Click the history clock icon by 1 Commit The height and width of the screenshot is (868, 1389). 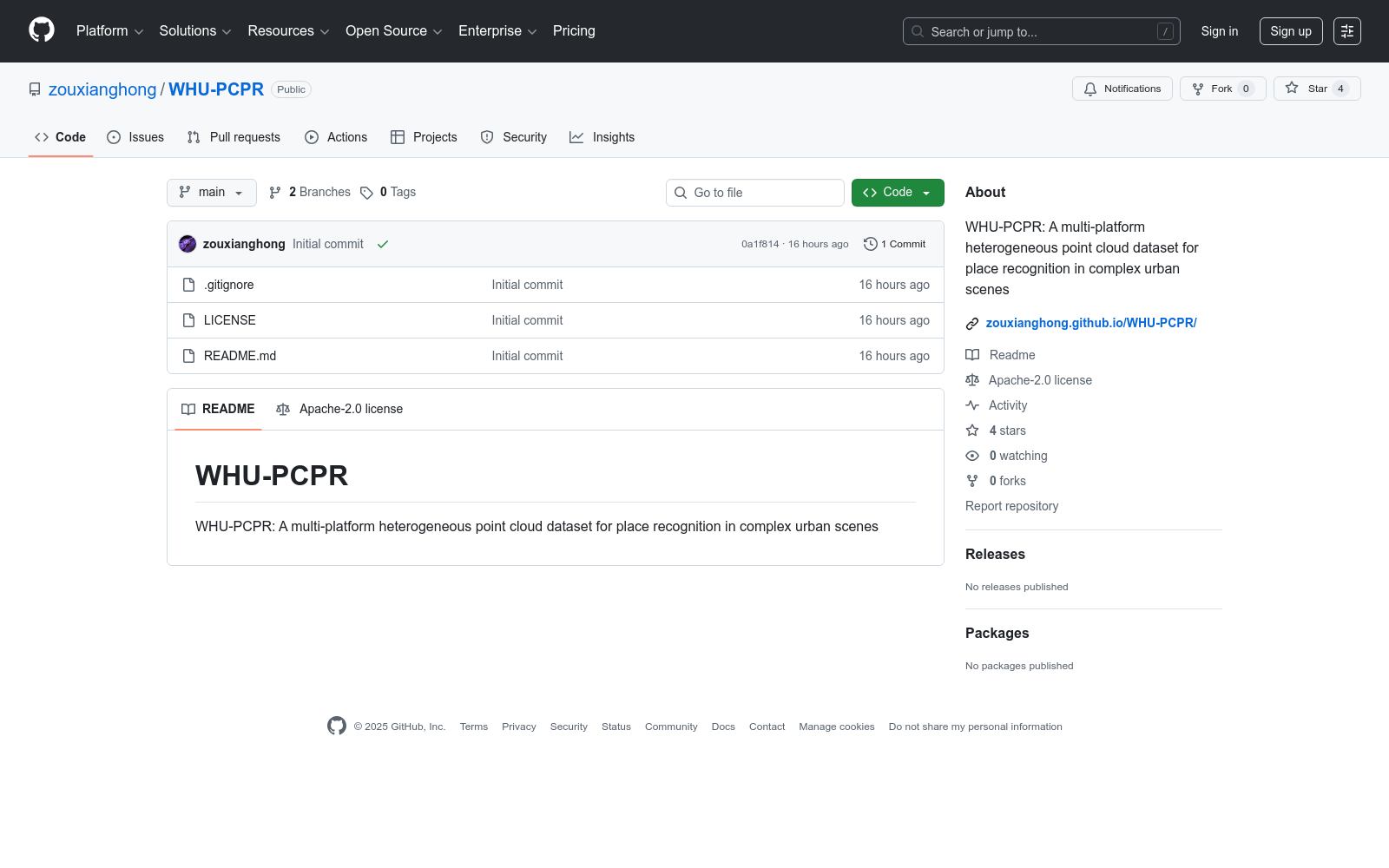pos(871,244)
